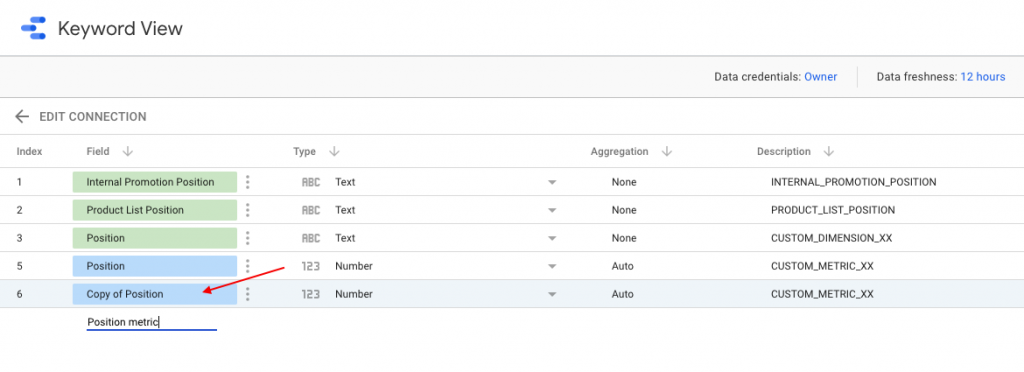Click the Index column header
1024x372 pixels.
[x=29, y=151]
